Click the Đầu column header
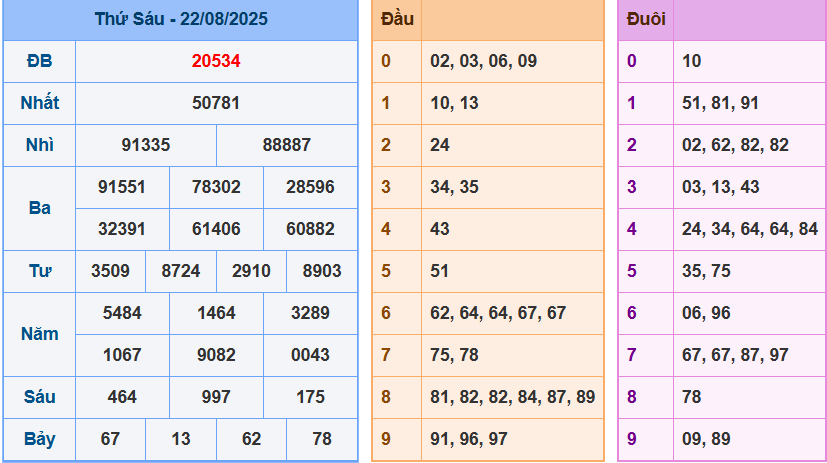This screenshot has width=827, height=463. tap(397, 20)
